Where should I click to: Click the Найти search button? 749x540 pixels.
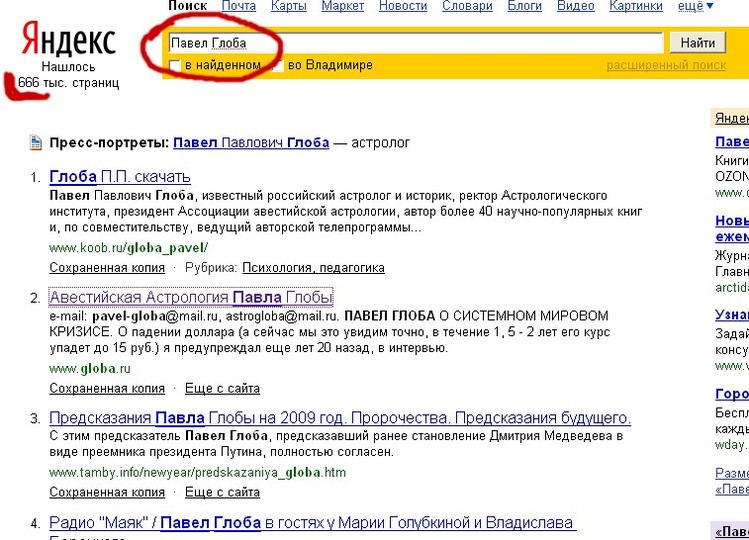[x=697, y=43]
